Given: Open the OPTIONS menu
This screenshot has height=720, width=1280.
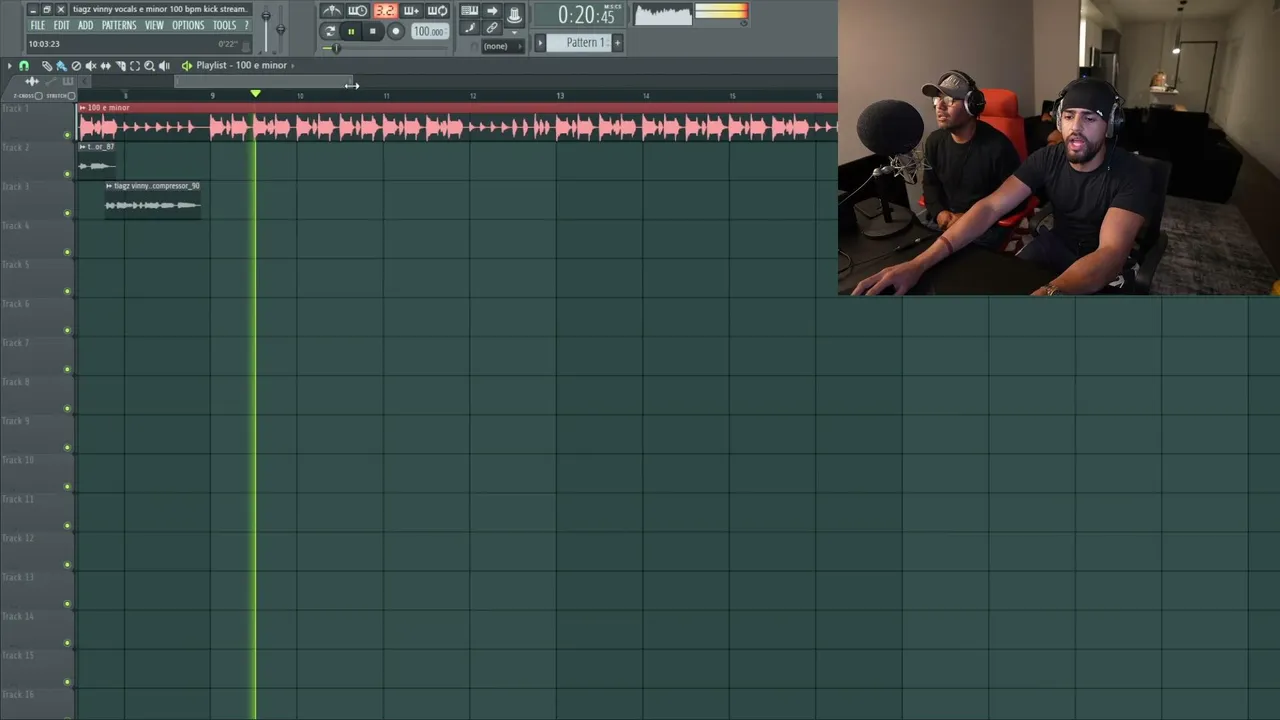Looking at the screenshot, I should click(x=188, y=26).
